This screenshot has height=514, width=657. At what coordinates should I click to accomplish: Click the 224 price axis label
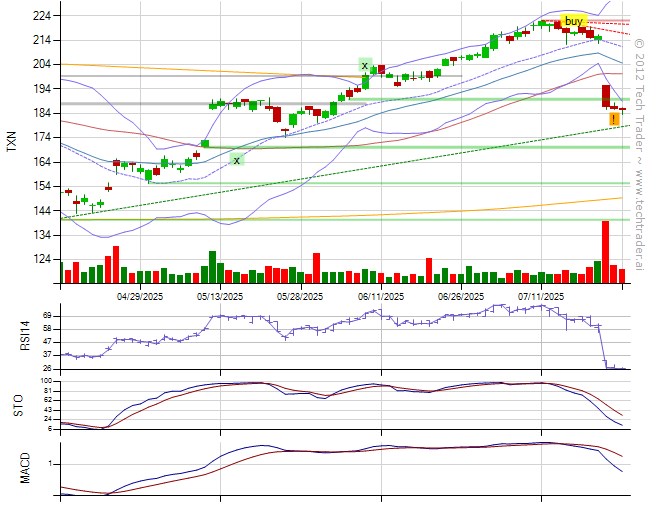[x=41, y=15]
